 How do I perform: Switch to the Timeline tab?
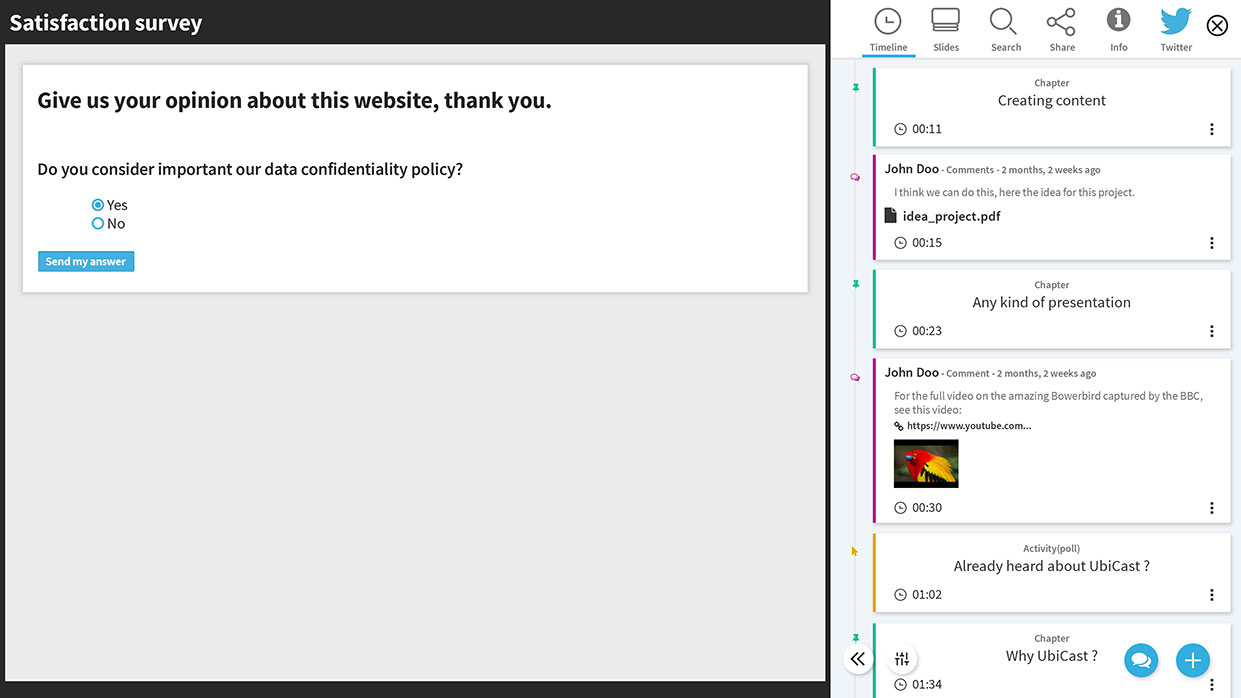(888, 30)
